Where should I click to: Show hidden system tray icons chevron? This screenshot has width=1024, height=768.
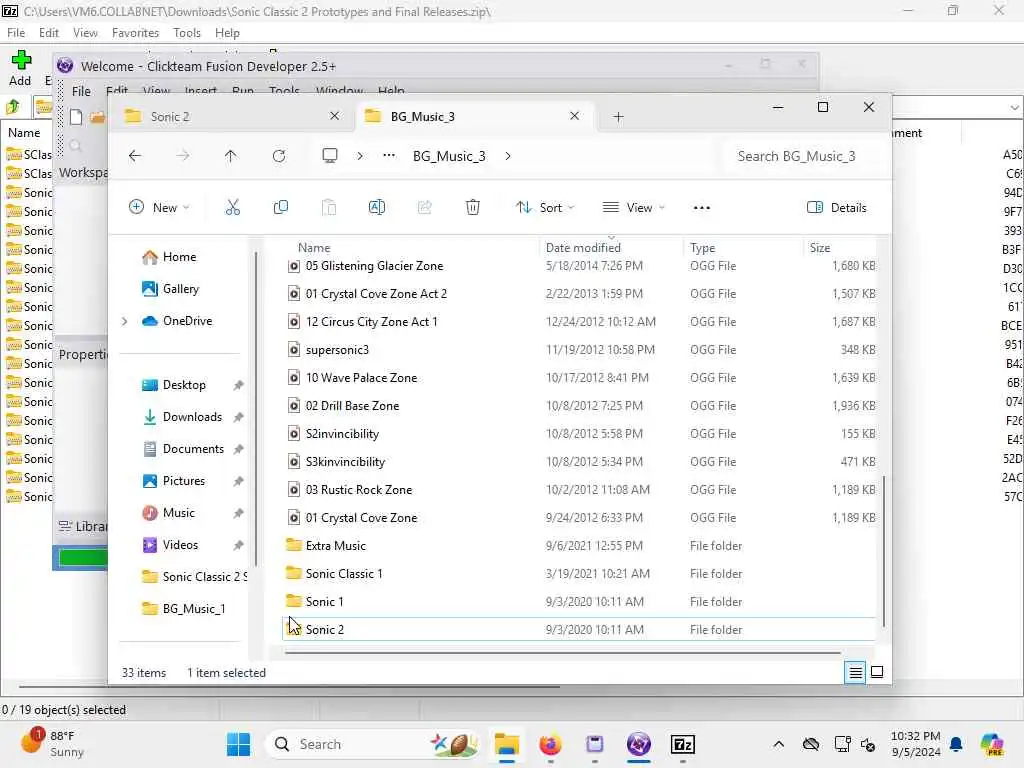click(778, 744)
